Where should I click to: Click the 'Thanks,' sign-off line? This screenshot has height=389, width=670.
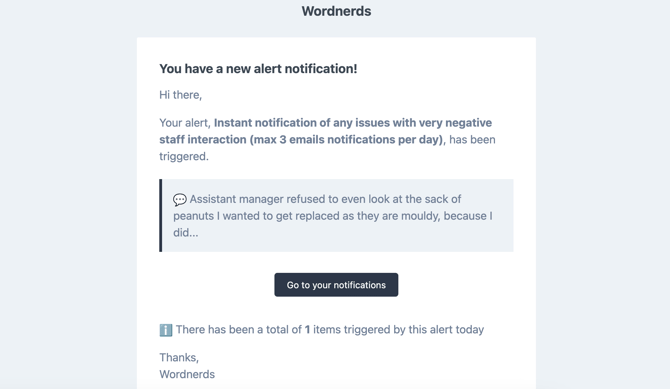[x=179, y=357]
